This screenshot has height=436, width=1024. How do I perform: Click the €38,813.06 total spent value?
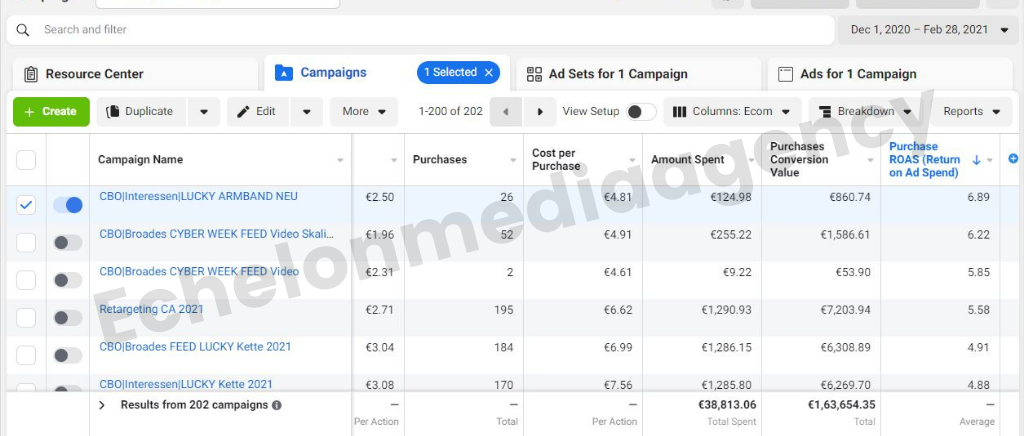point(727,405)
